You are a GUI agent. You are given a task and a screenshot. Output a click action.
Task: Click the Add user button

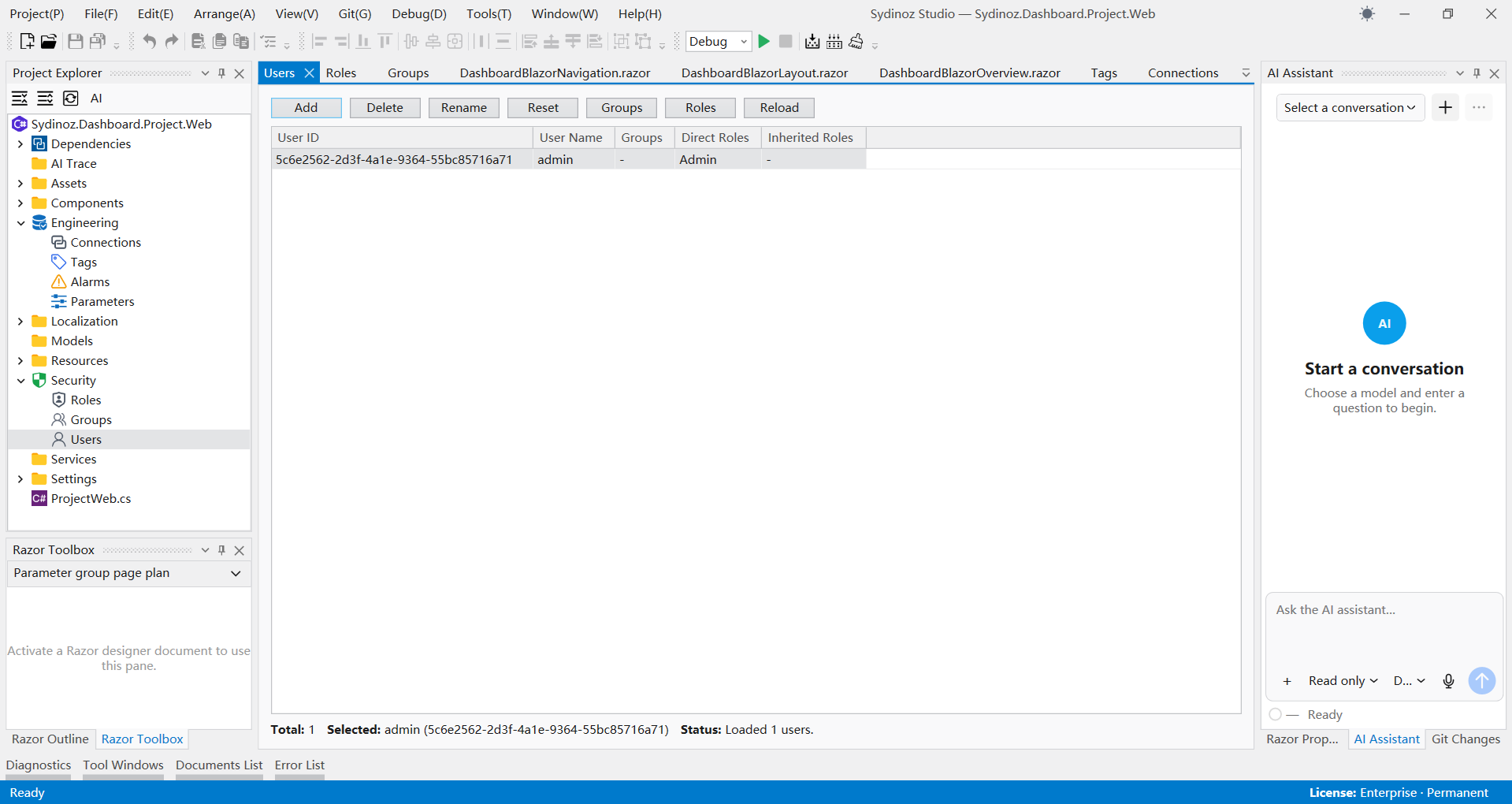coord(306,108)
